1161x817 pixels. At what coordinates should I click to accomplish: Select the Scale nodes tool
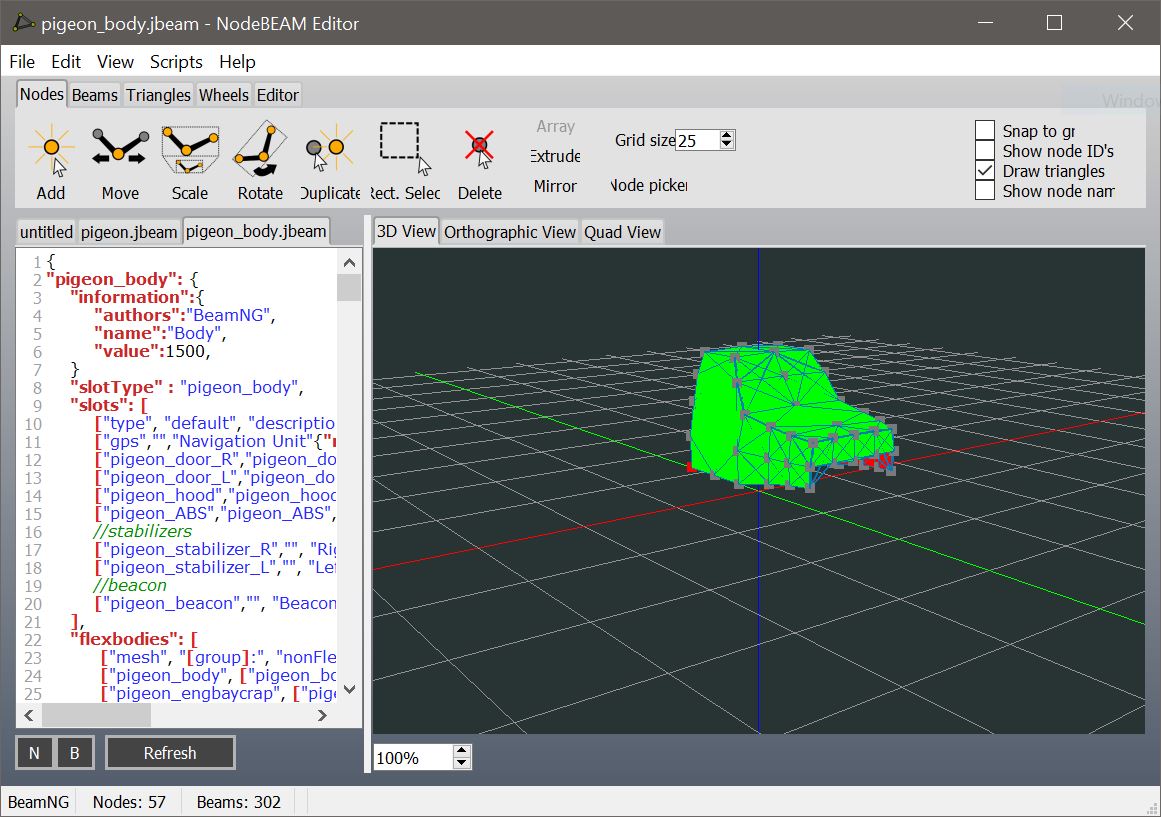190,161
